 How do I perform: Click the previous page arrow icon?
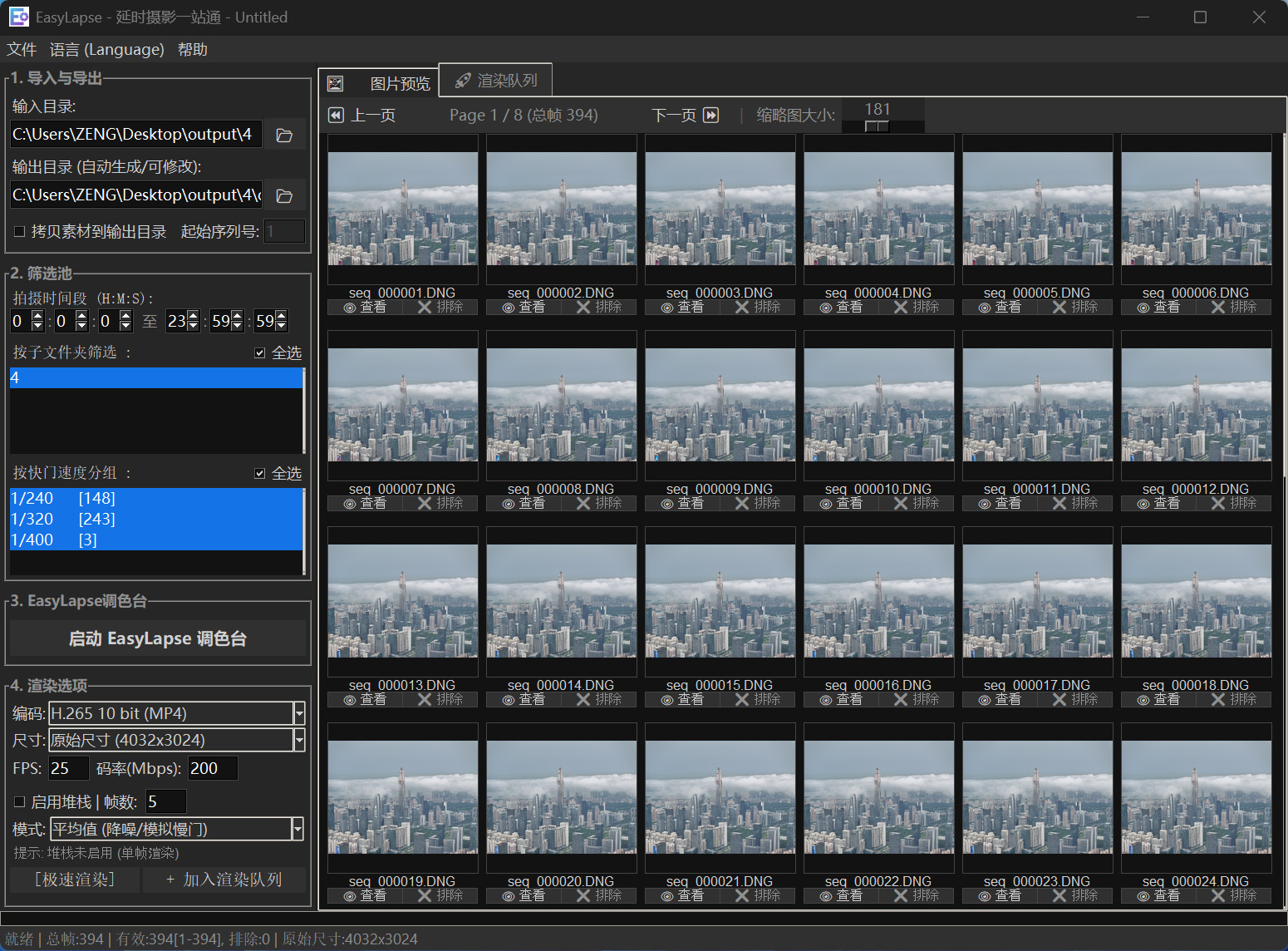(x=336, y=115)
